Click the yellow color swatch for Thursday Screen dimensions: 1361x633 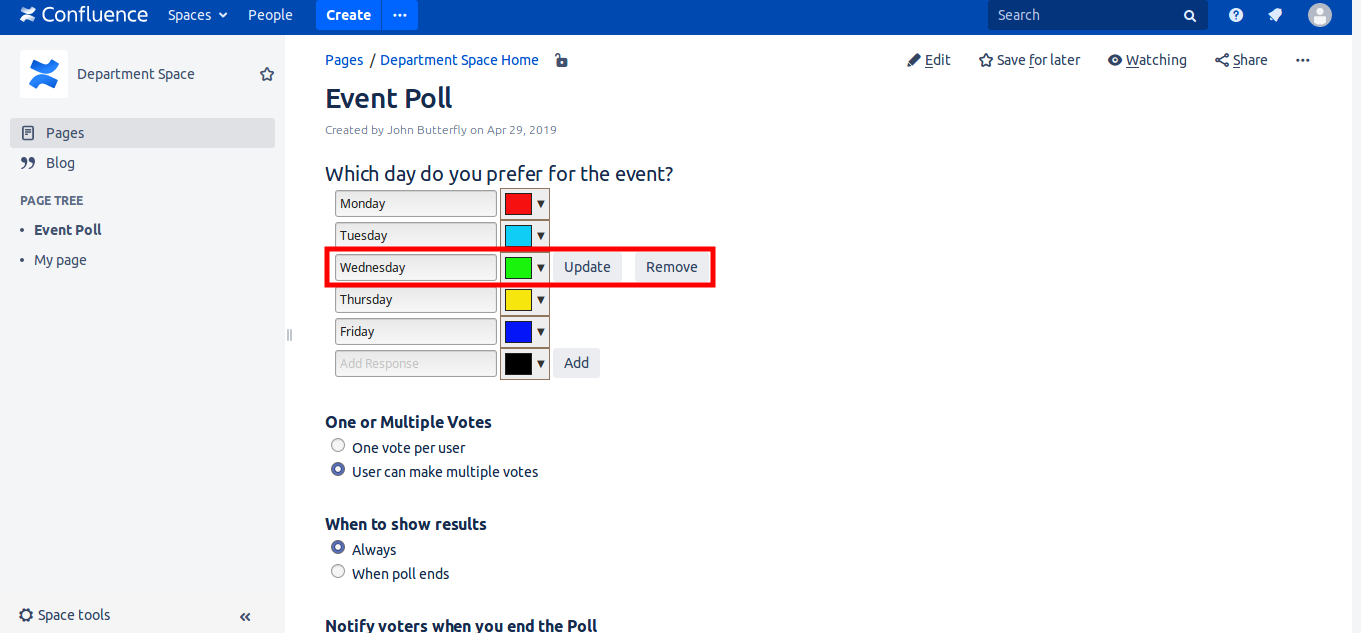pyautogui.click(x=518, y=300)
